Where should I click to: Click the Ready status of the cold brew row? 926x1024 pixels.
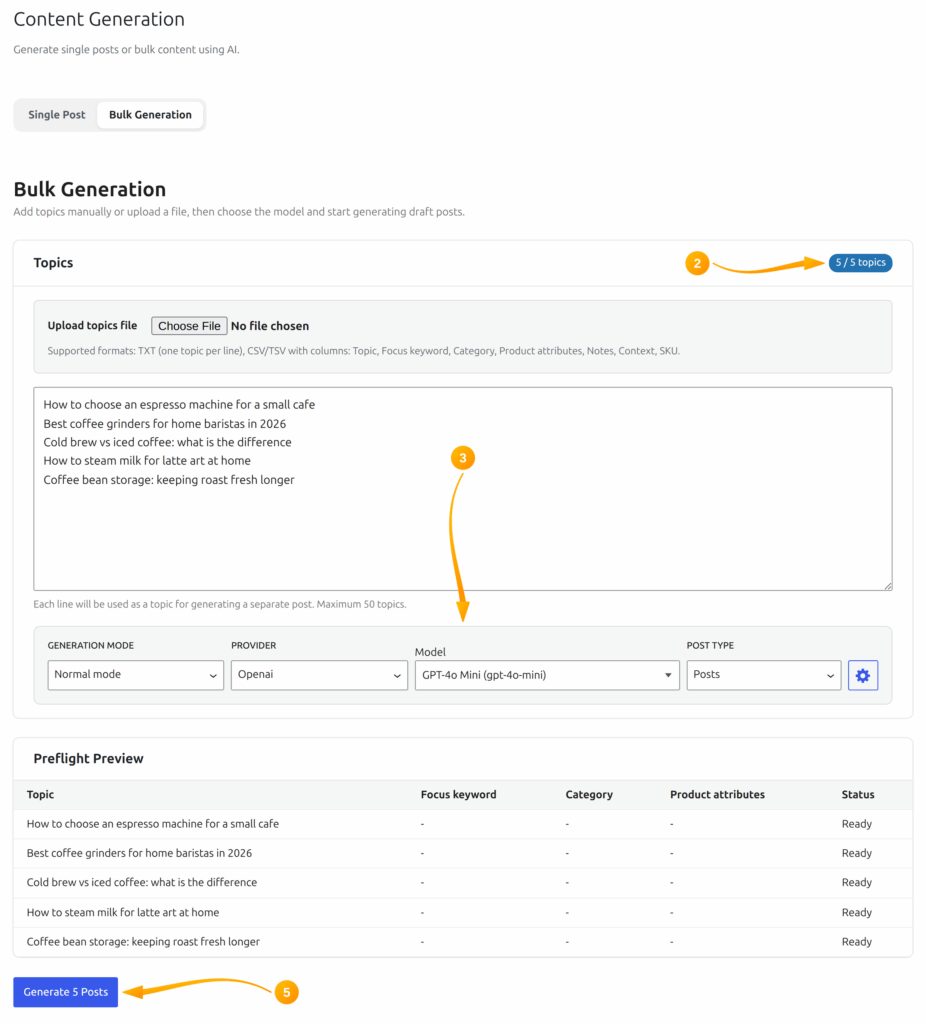point(857,883)
